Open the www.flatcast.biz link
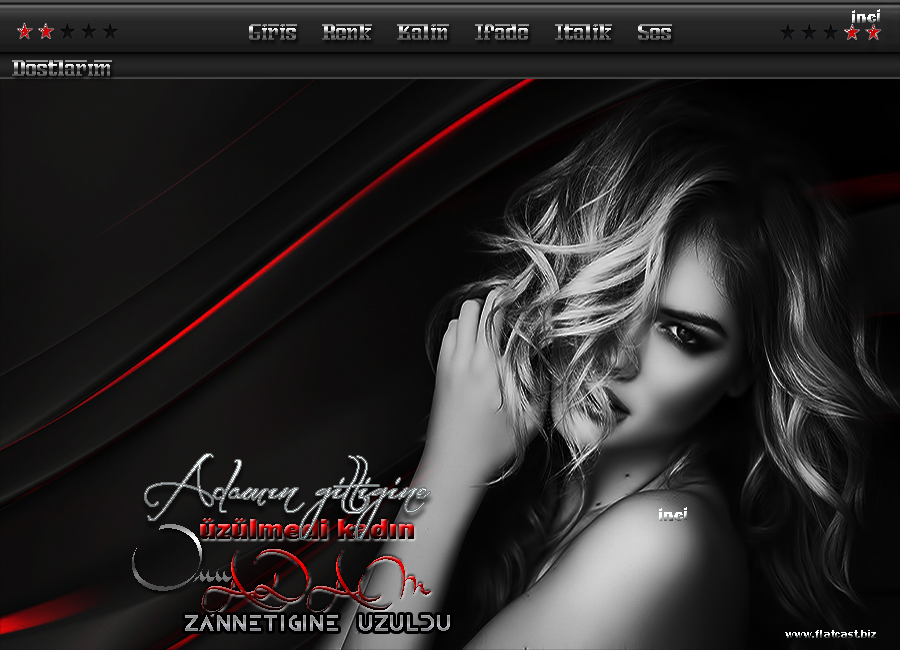Viewport: 900px width, 650px height. [x=830, y=633]
